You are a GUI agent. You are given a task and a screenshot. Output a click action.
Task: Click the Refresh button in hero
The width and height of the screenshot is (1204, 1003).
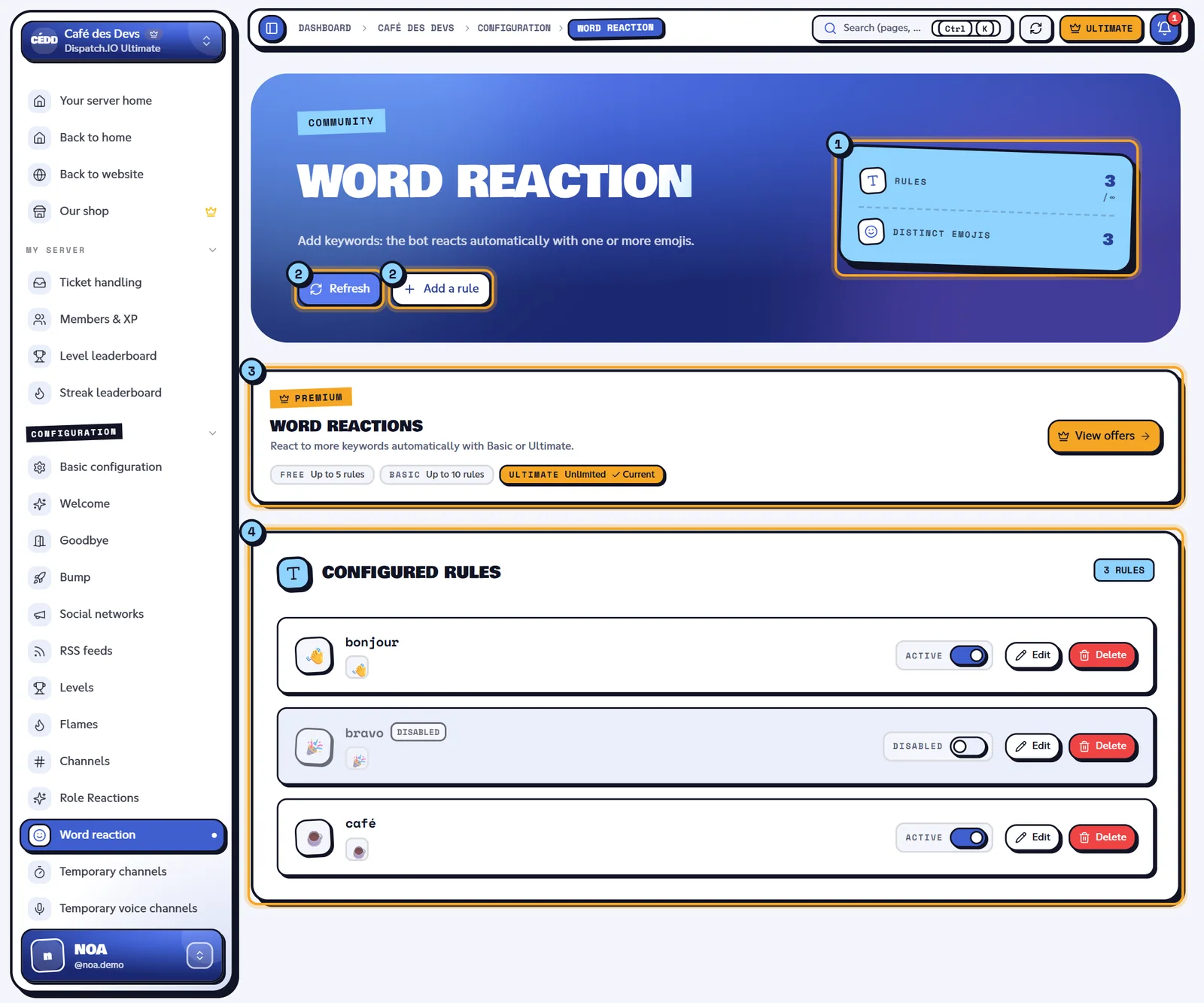click(339, 289)
